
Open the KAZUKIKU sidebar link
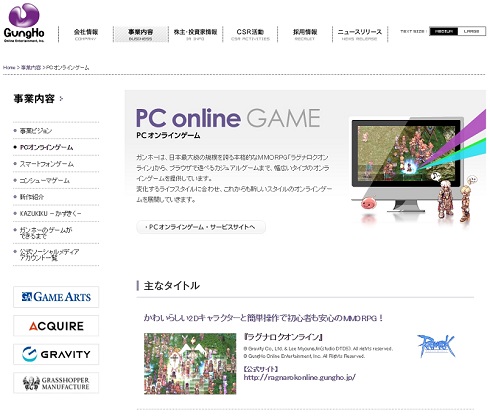(x=50, y=214)
